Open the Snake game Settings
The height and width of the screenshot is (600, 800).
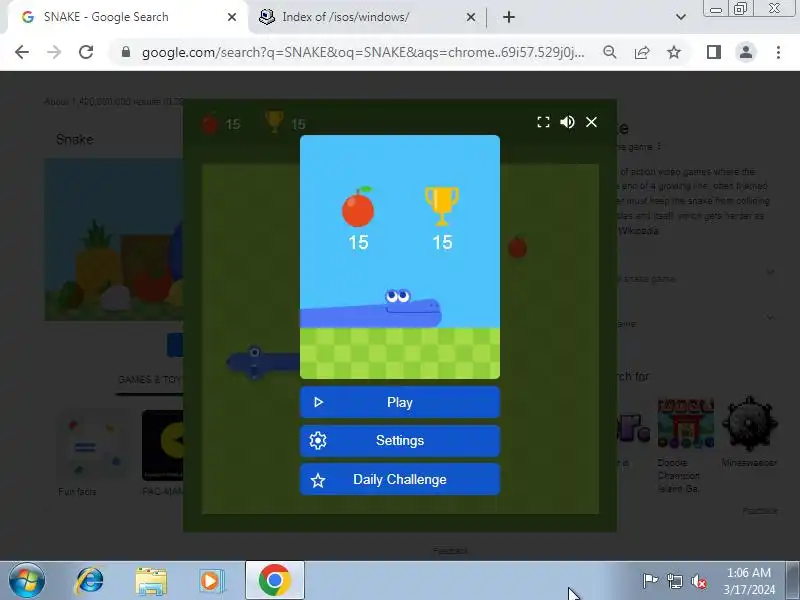point(399,440)
